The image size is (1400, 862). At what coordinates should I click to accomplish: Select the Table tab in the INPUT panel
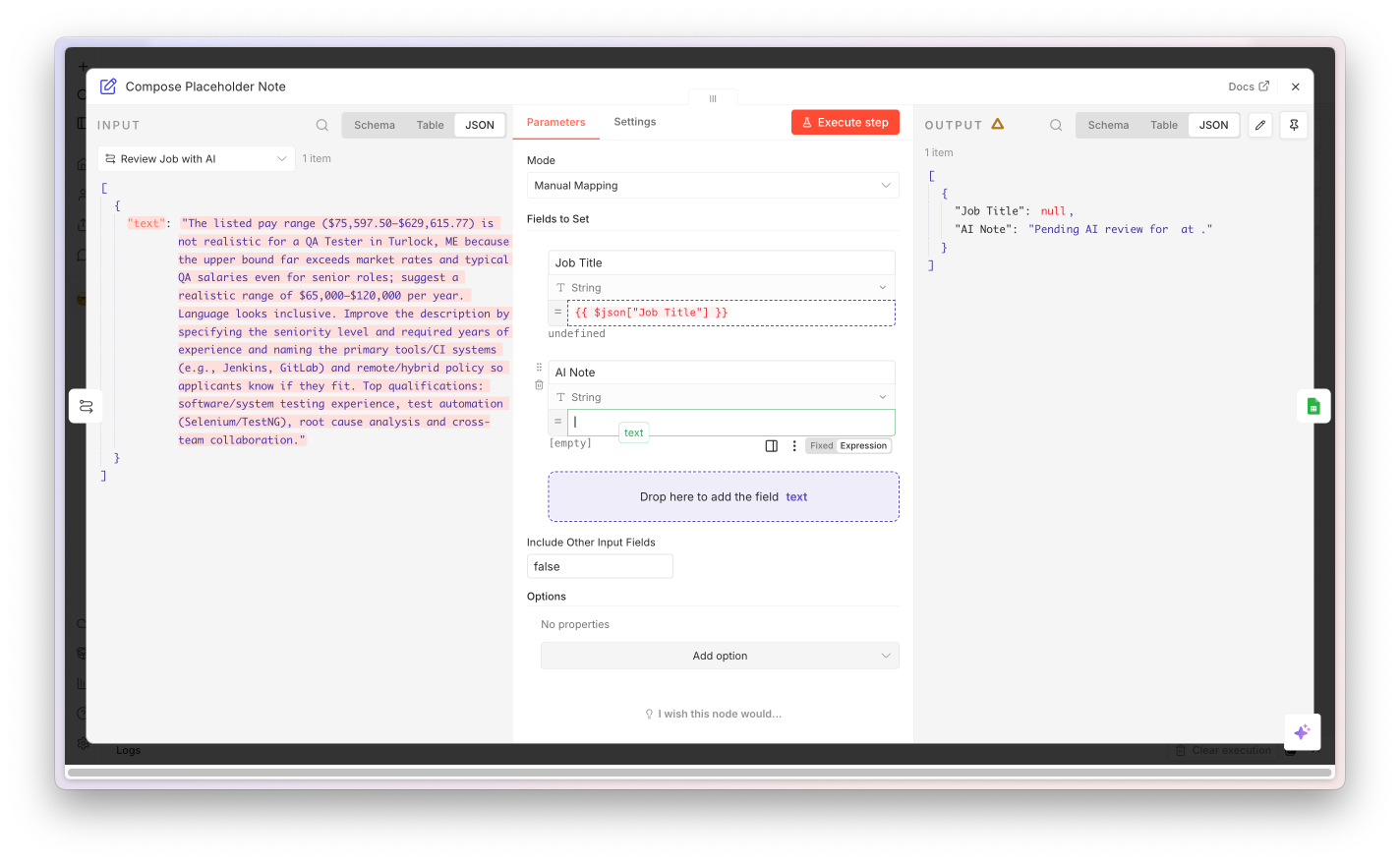[x=430, y=125]
